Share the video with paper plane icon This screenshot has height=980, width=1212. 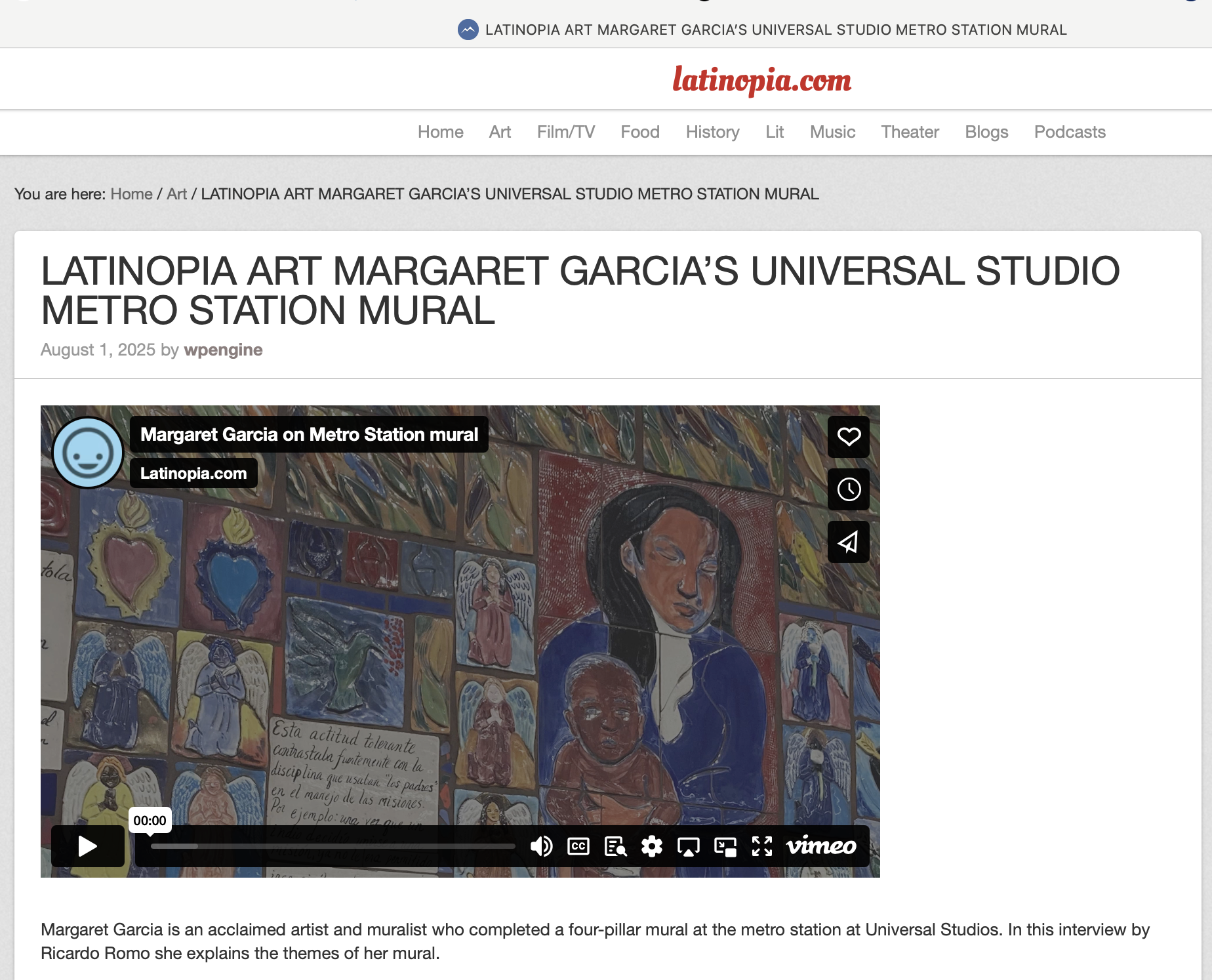(849, 542)
